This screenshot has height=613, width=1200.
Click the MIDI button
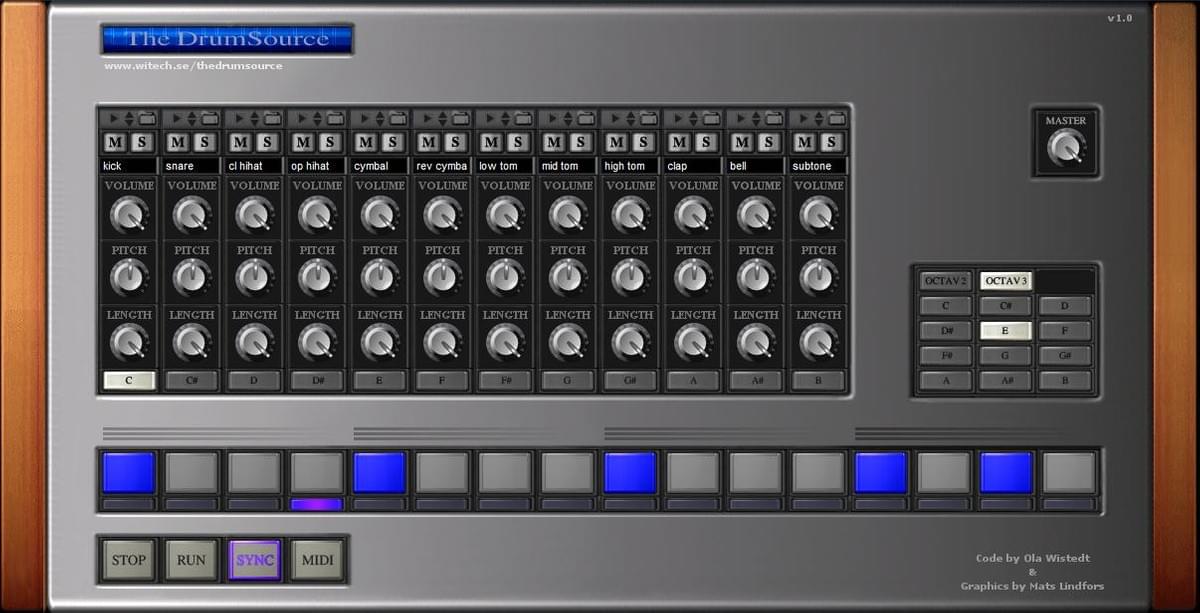(317, 560)
